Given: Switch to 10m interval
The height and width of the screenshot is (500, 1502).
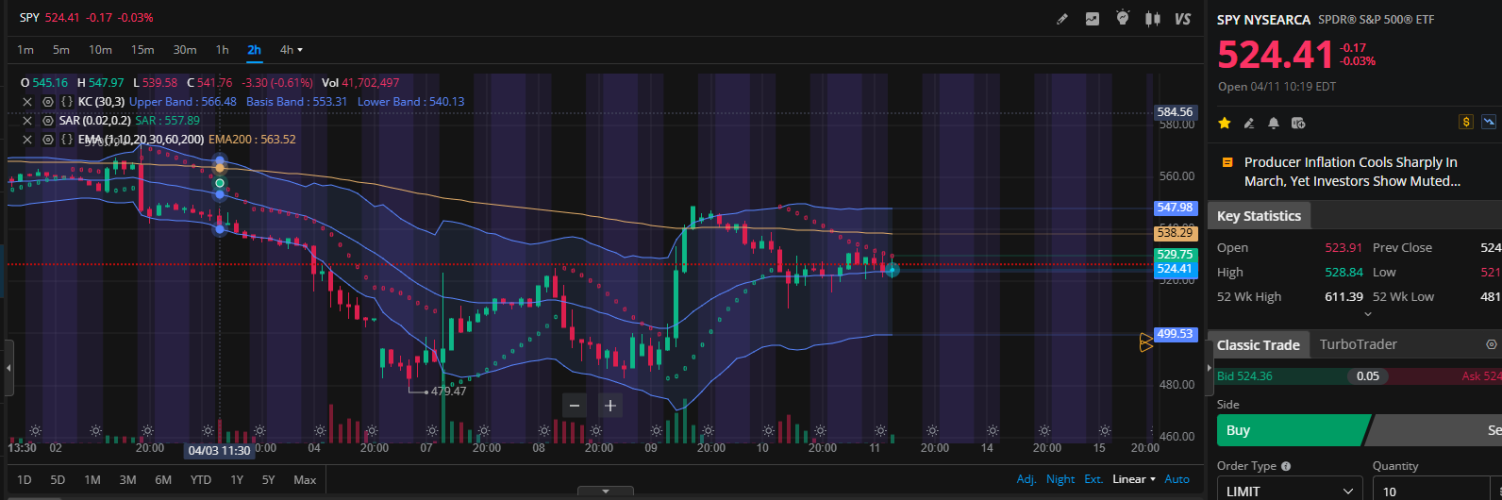Looking at the screenshot, I should [x=100, y=50].
